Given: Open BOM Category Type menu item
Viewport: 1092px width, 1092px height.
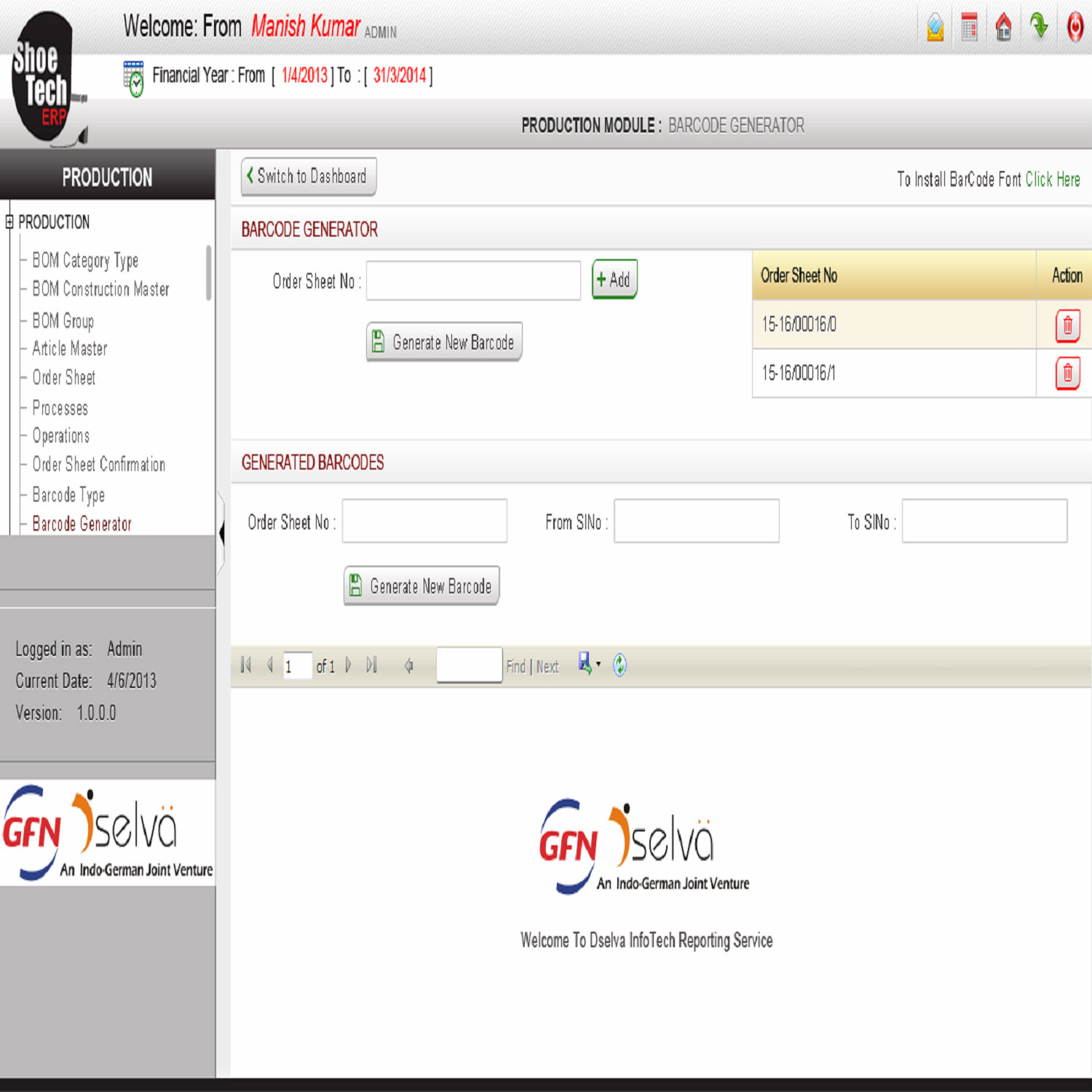Looking at the screenshot, I should coord(85,260).
